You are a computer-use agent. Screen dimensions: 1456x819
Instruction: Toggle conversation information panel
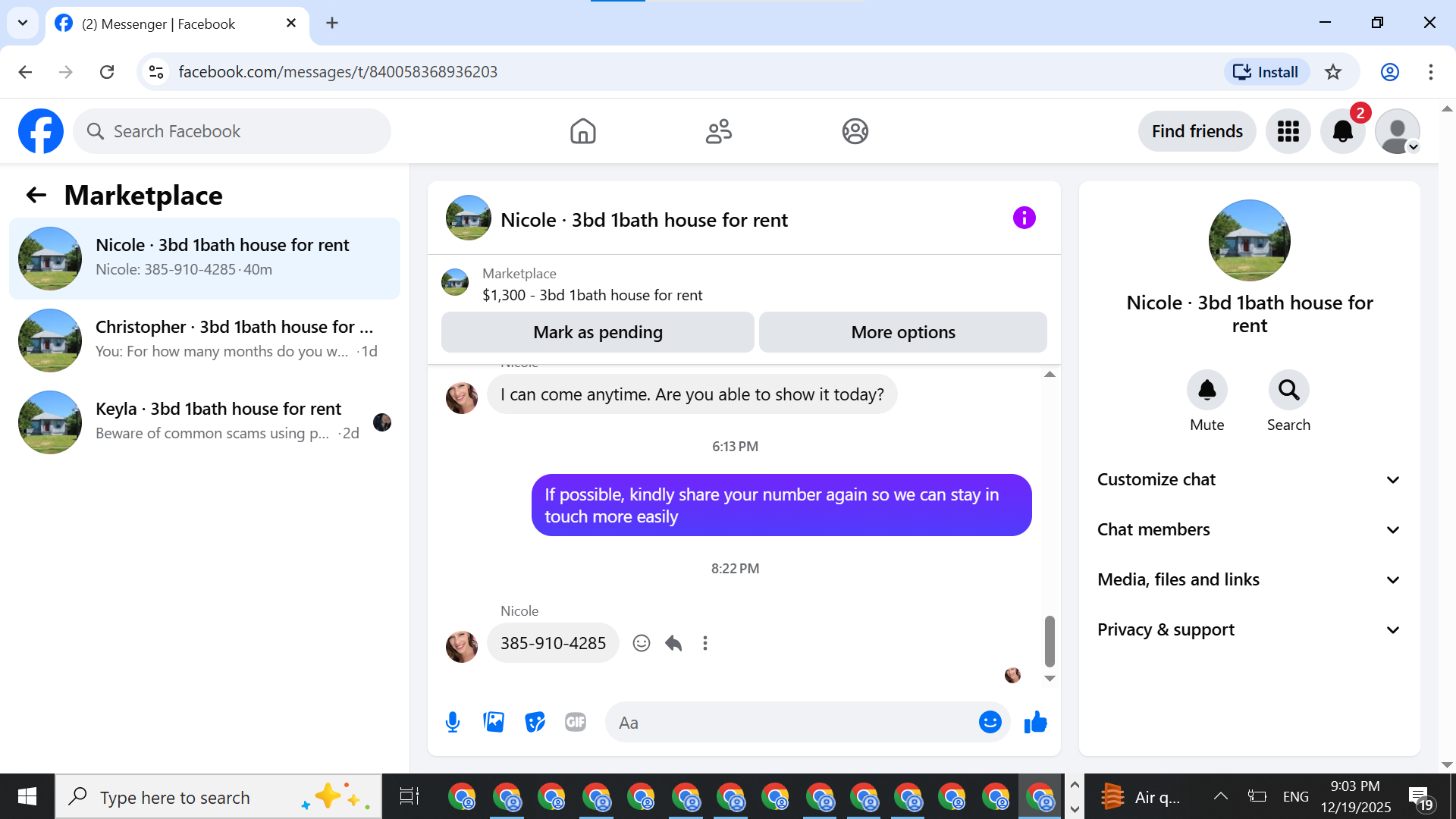(x=1024, y=218)
